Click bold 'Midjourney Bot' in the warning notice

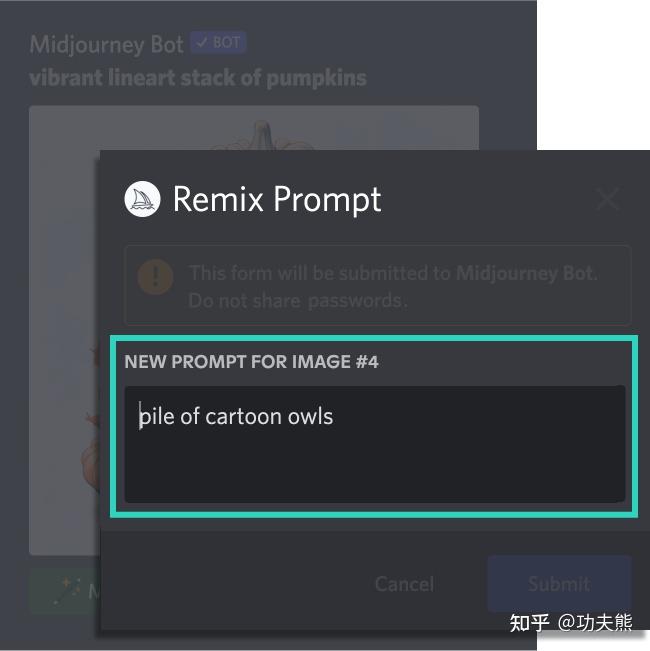526,273
